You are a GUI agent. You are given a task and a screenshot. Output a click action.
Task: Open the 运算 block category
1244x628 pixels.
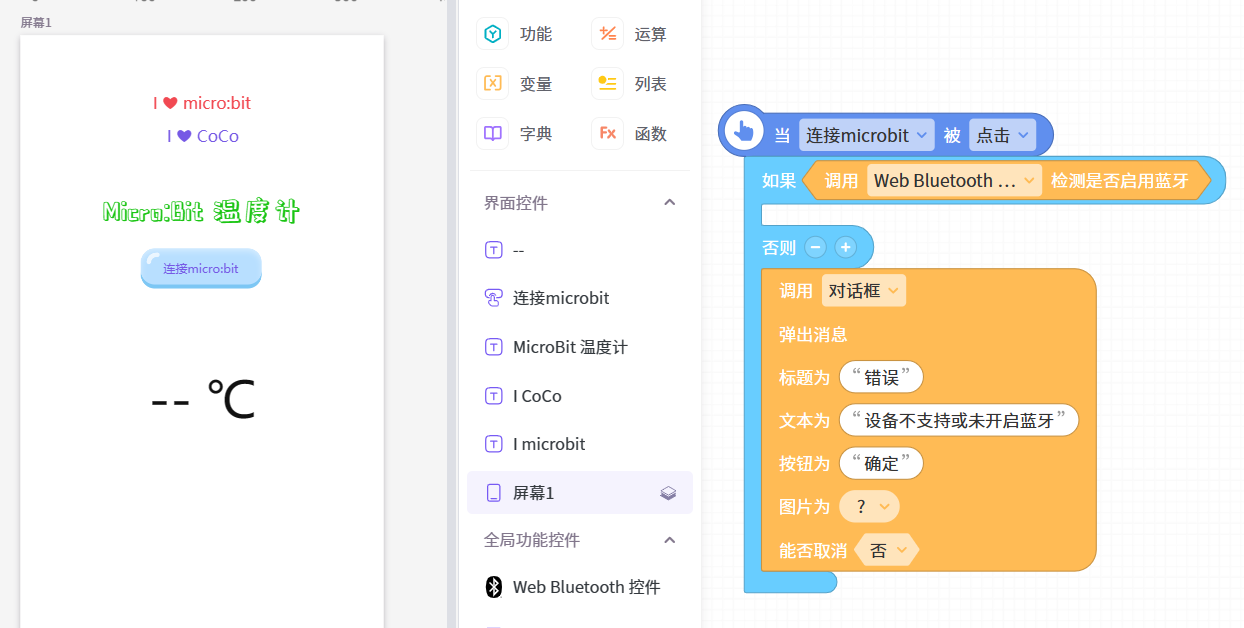(630, 34)
